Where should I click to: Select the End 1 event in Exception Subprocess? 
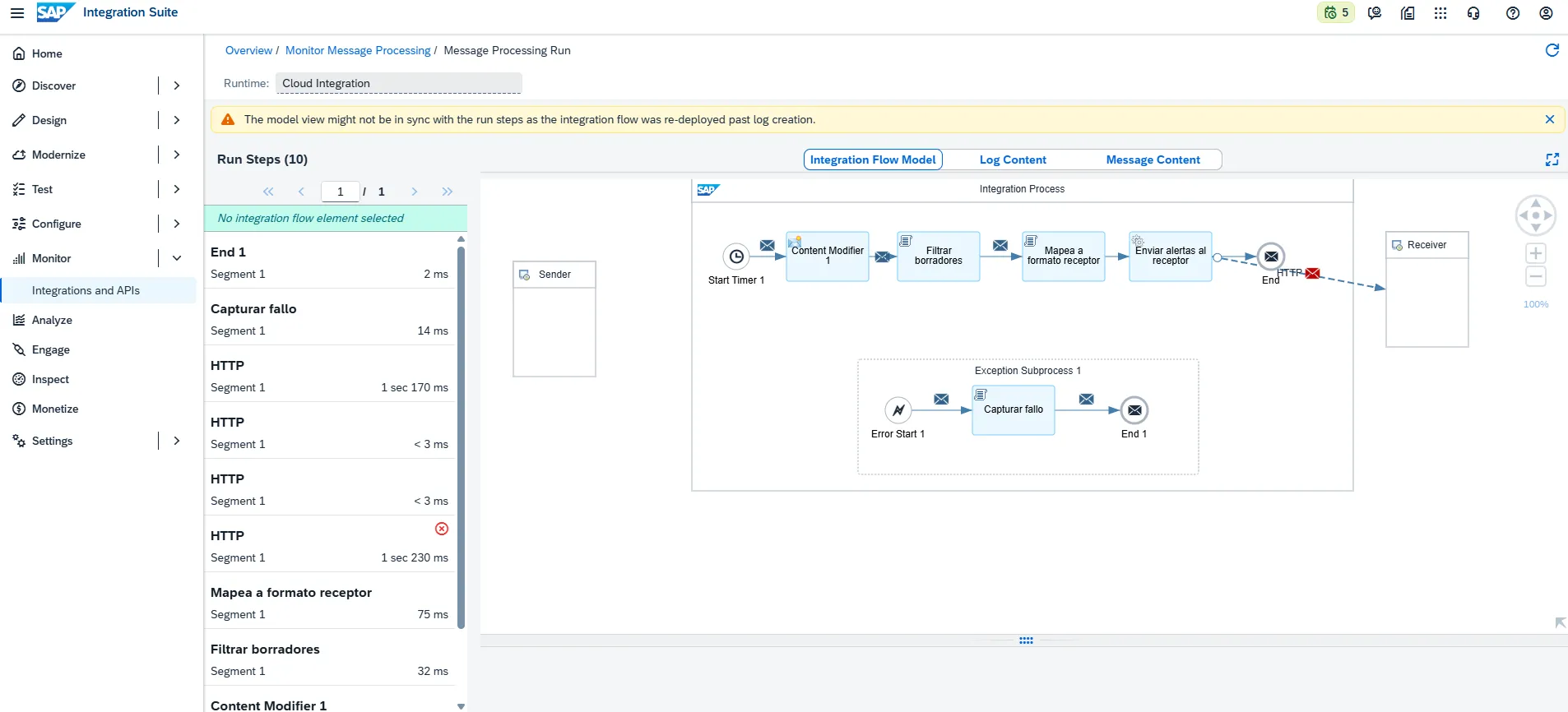pos(1134,409)
